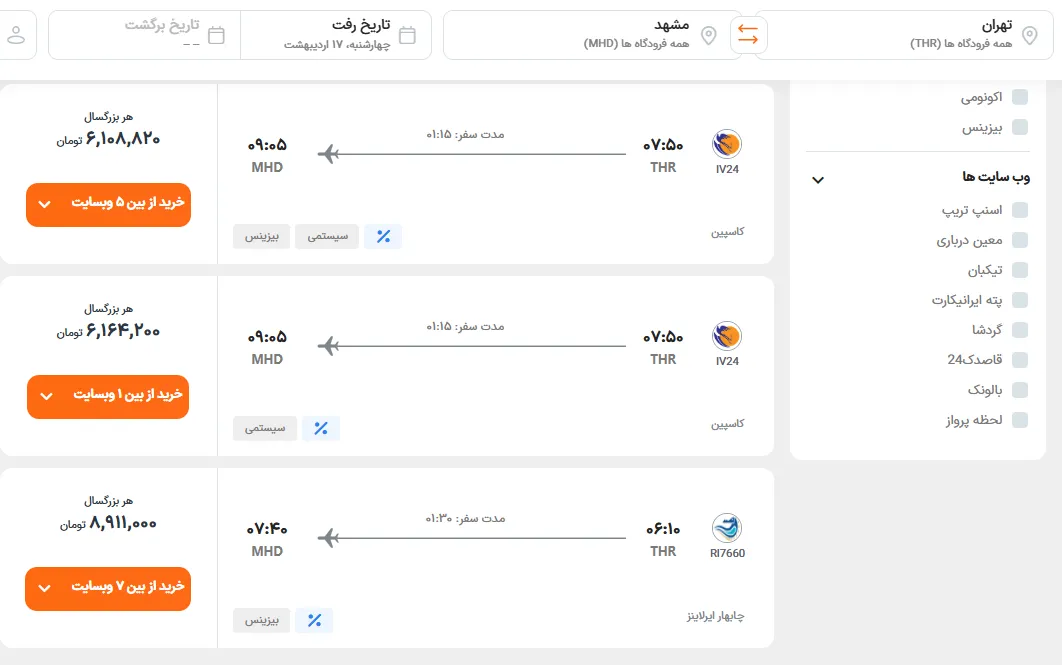Image resolution: width=1062 pixels, height=665 pixels.
Task: Collapse the وب سایت ها filter section
Action: click(x=818, y=179)
